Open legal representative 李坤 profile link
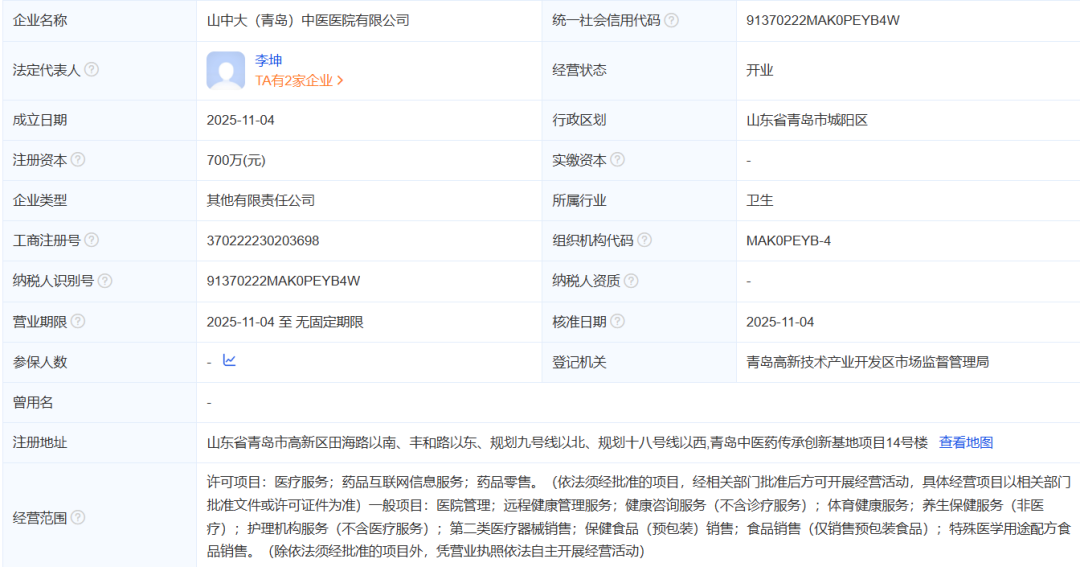Screen dimensions: 1080x567 point(269,60)
